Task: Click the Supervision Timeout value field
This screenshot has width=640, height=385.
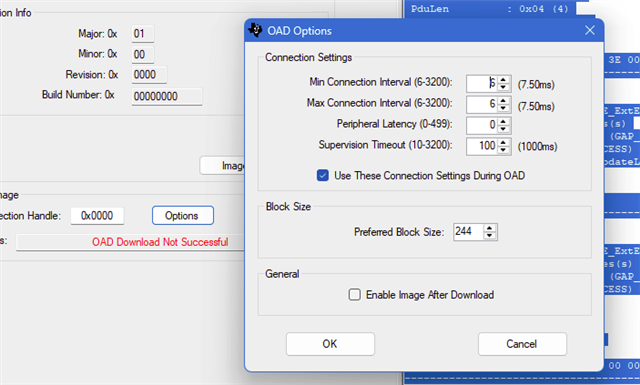Action: pyautogui.click(x=482, y=146)
